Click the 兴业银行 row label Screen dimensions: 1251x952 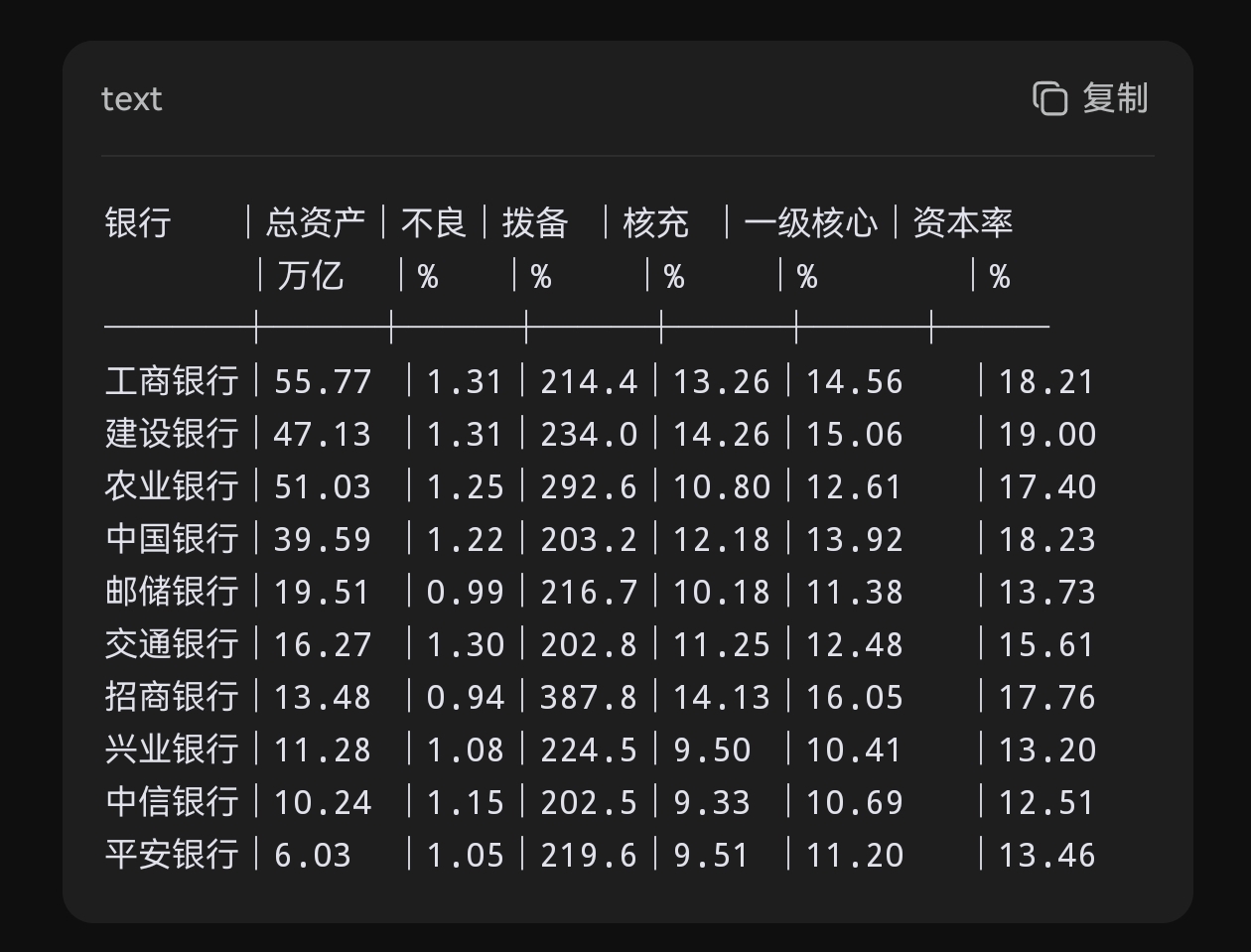point(172,749)
